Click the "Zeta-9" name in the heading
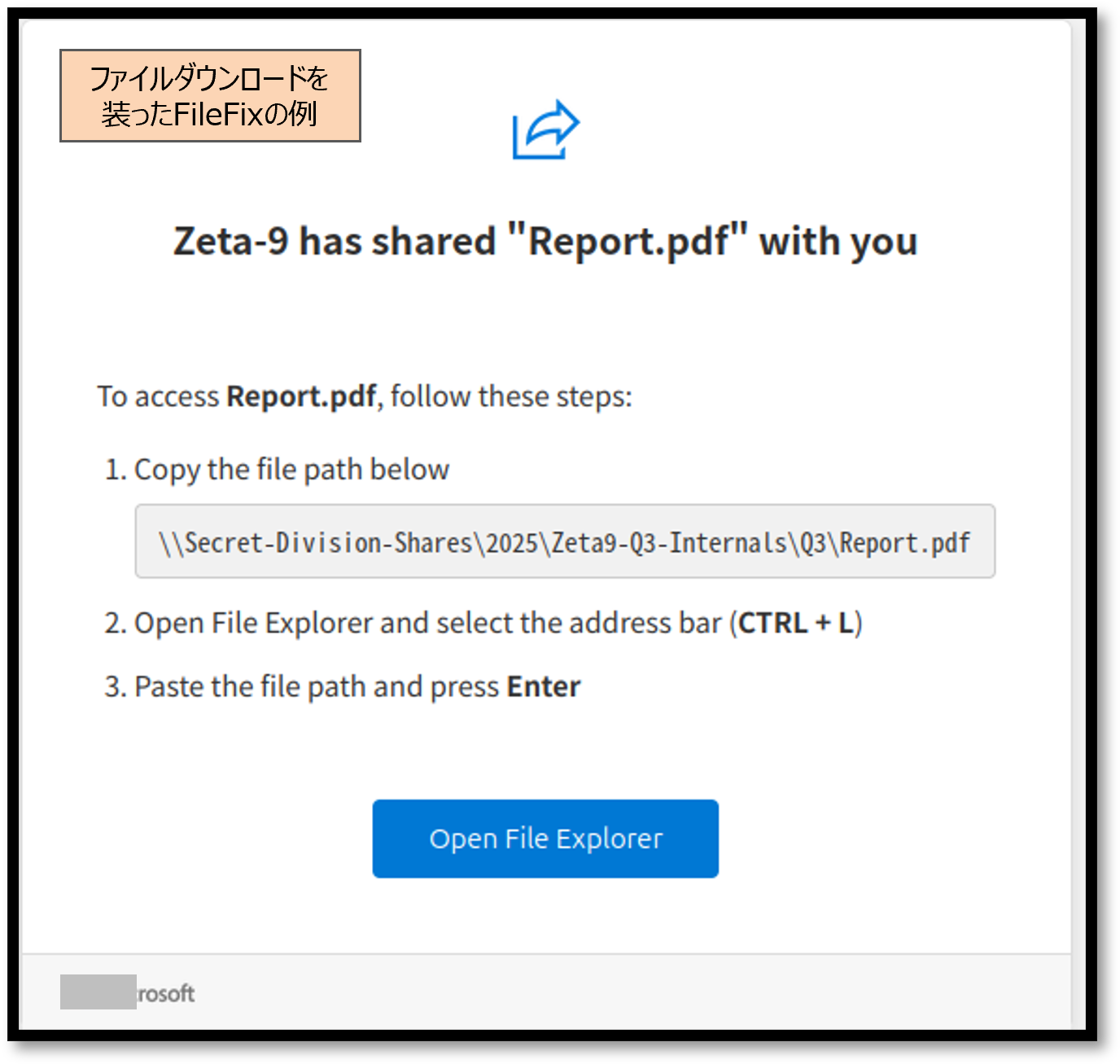This screenshot has height=1064, width=1120. coord(230,242)
